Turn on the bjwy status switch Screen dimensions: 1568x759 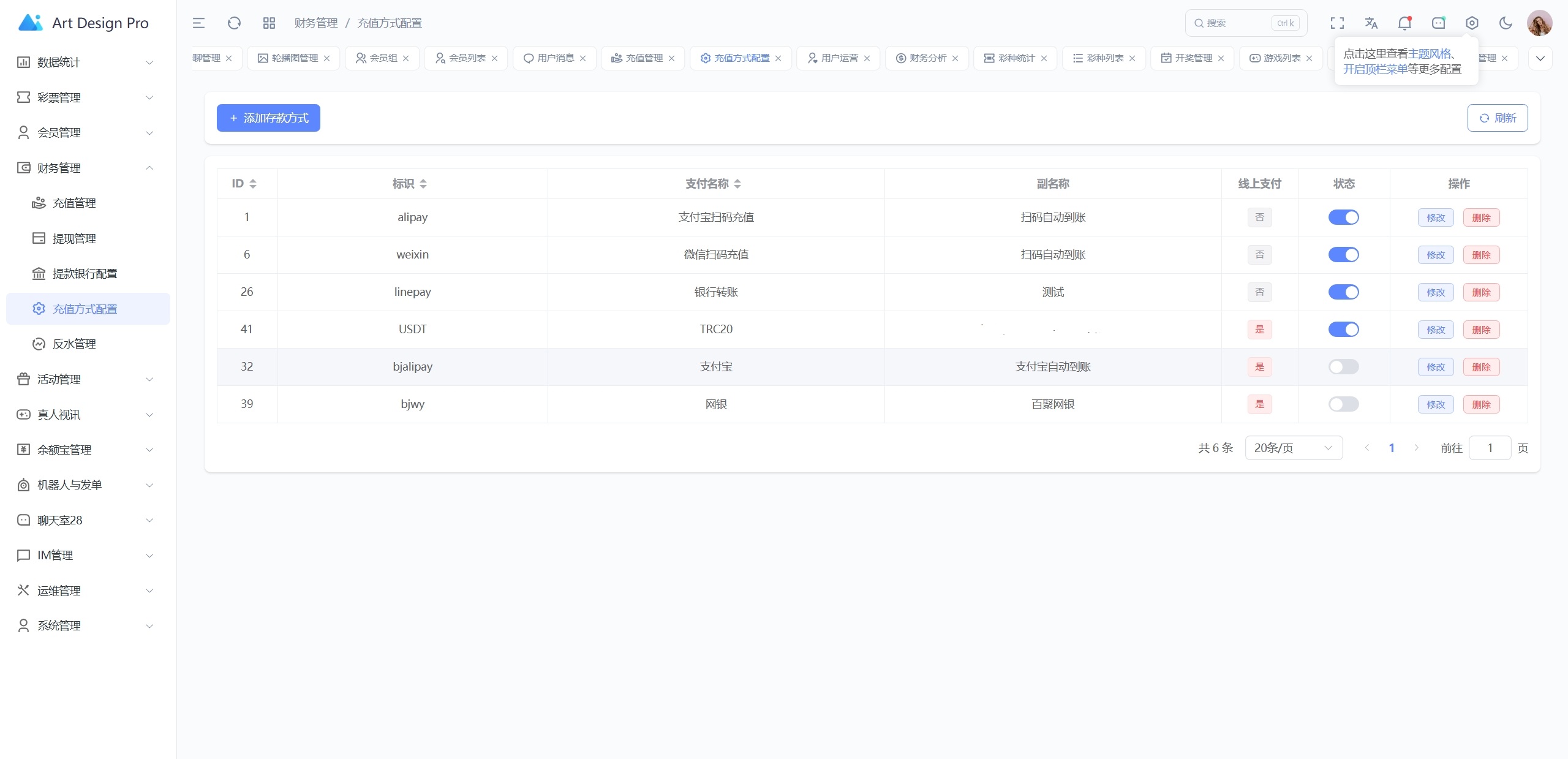click(x=1343, y=404)
